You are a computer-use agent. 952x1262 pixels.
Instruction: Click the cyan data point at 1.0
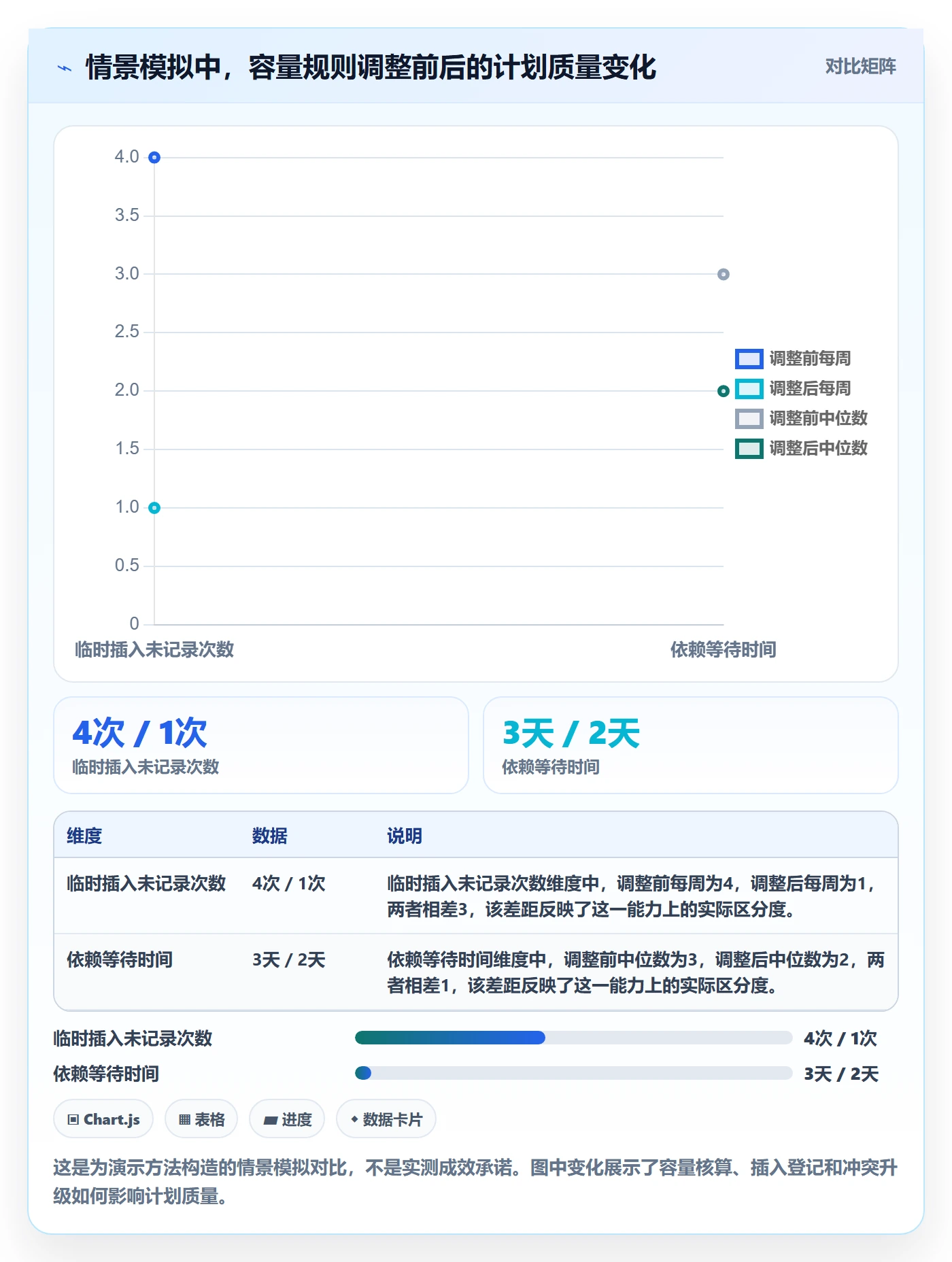(154, 507)
